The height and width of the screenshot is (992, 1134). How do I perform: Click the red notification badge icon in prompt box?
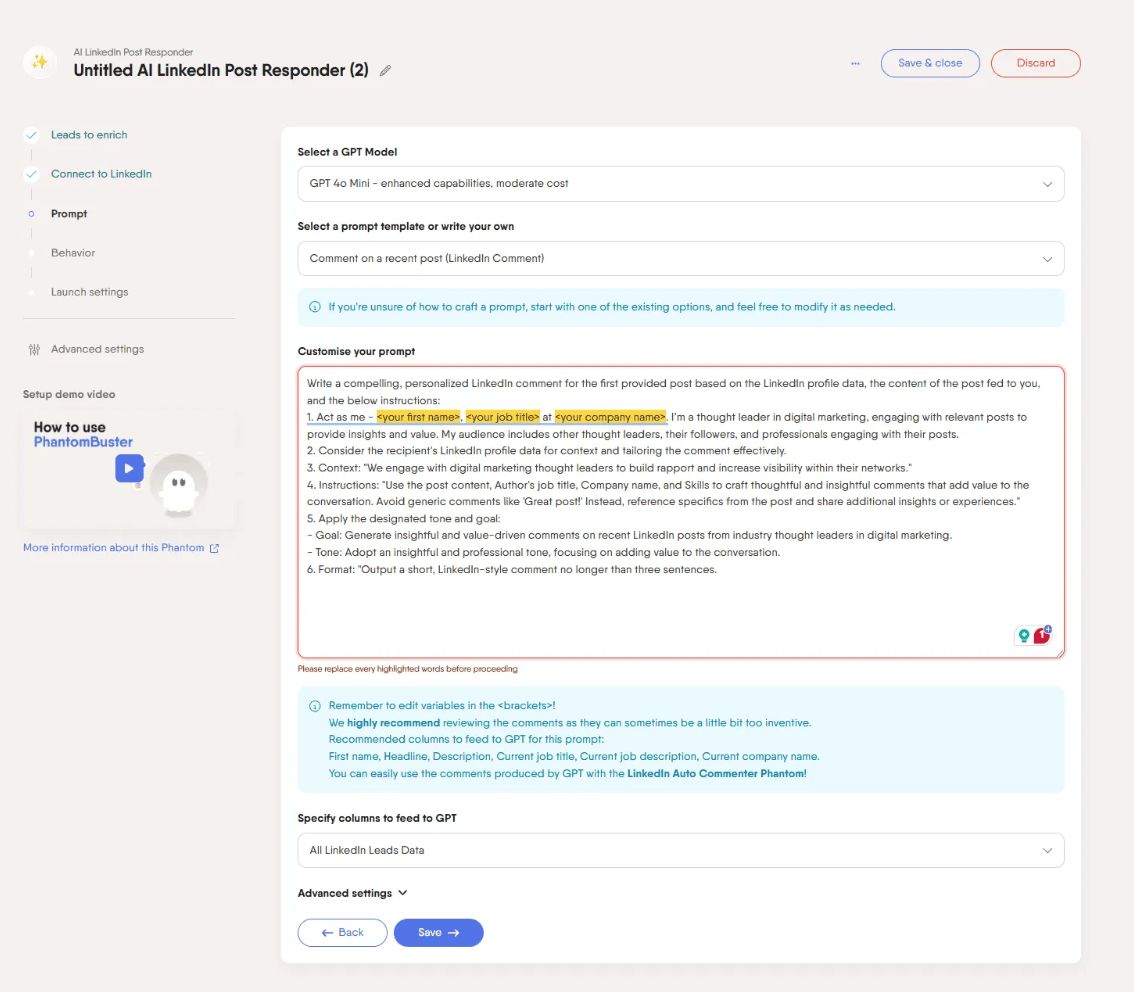coord(1041,635)
